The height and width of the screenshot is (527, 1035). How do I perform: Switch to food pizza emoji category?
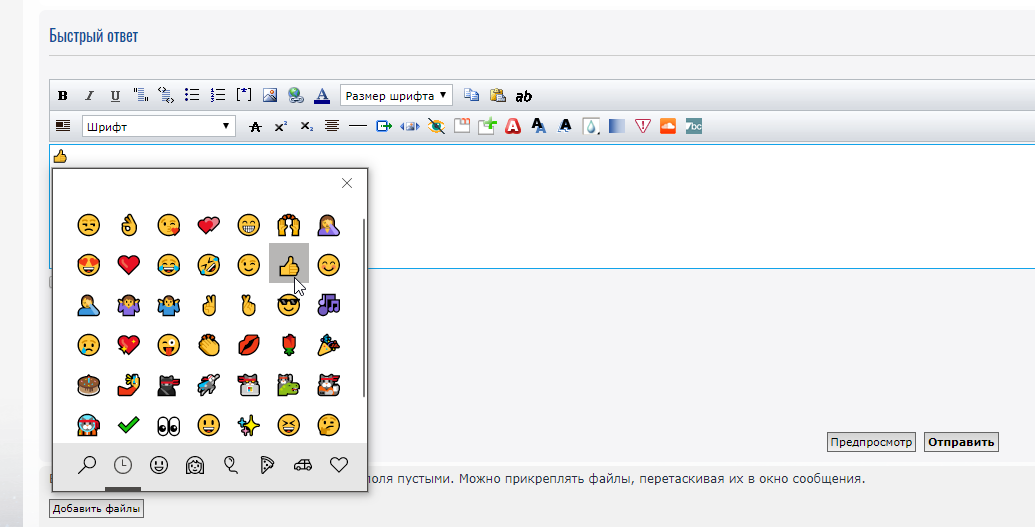[x=267, y=465]
